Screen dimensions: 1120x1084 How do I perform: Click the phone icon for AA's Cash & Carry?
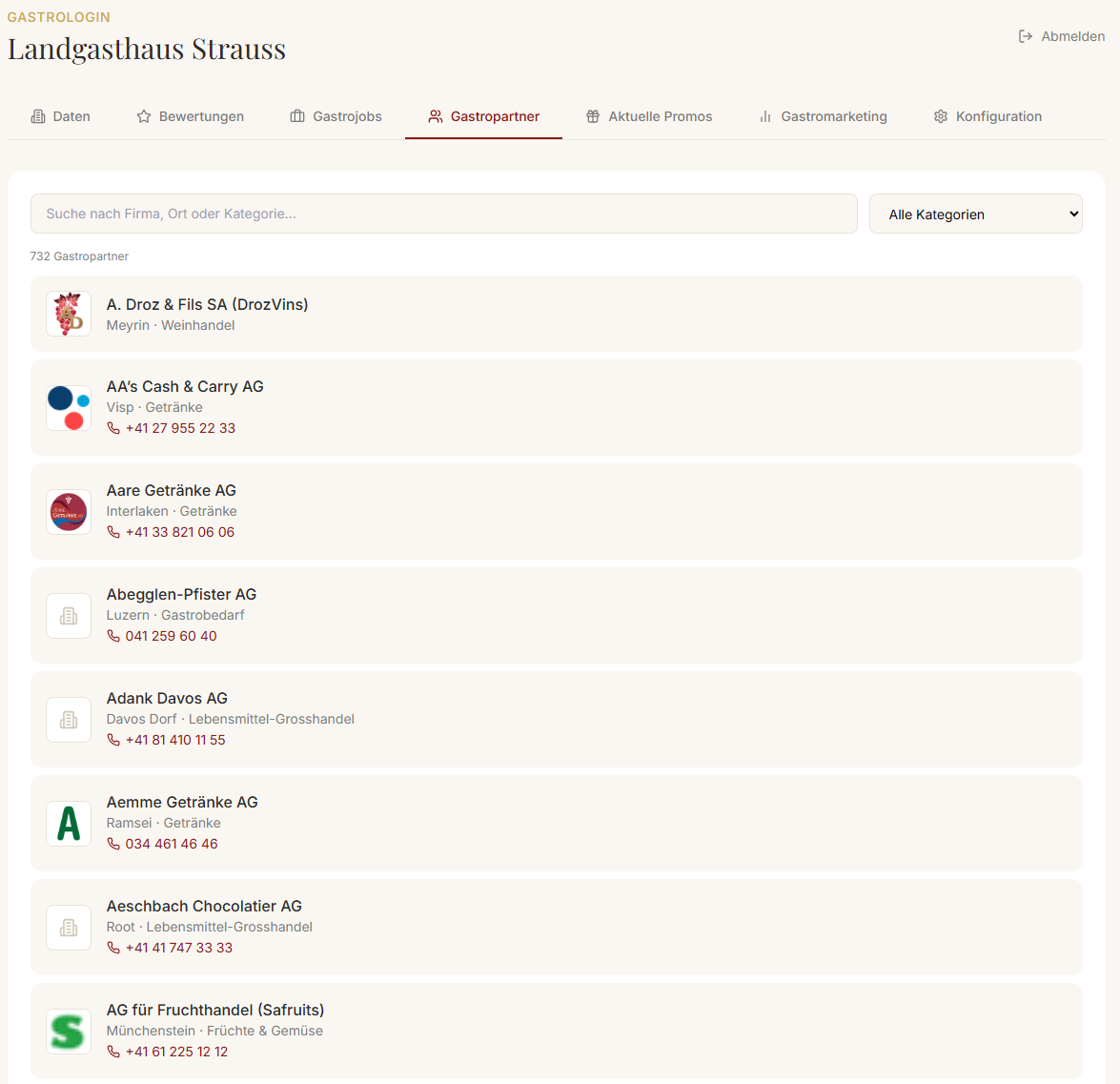point(112,428)
